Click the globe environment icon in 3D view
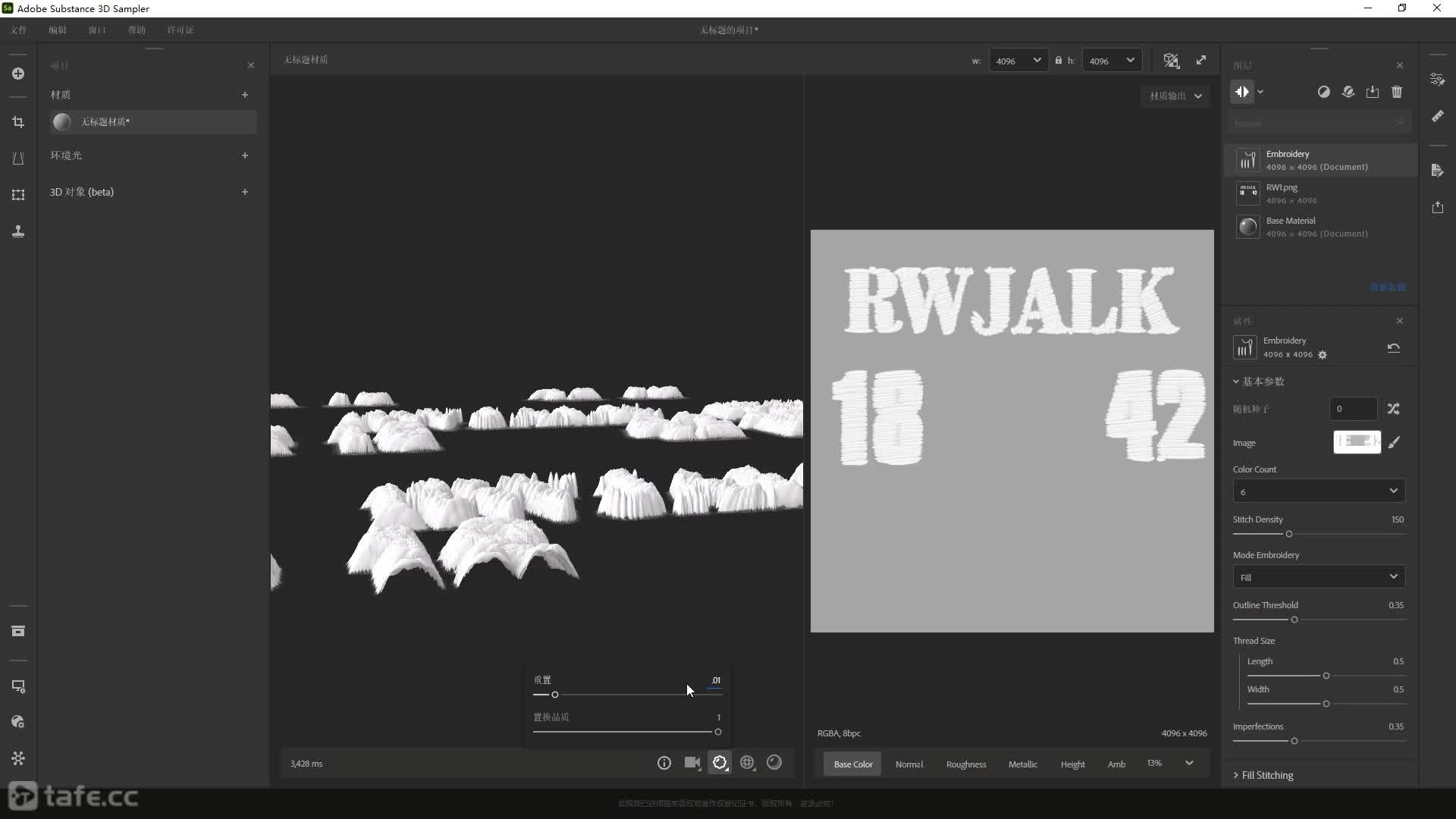Screen dimensions: 1456x819 pos(748,763)
